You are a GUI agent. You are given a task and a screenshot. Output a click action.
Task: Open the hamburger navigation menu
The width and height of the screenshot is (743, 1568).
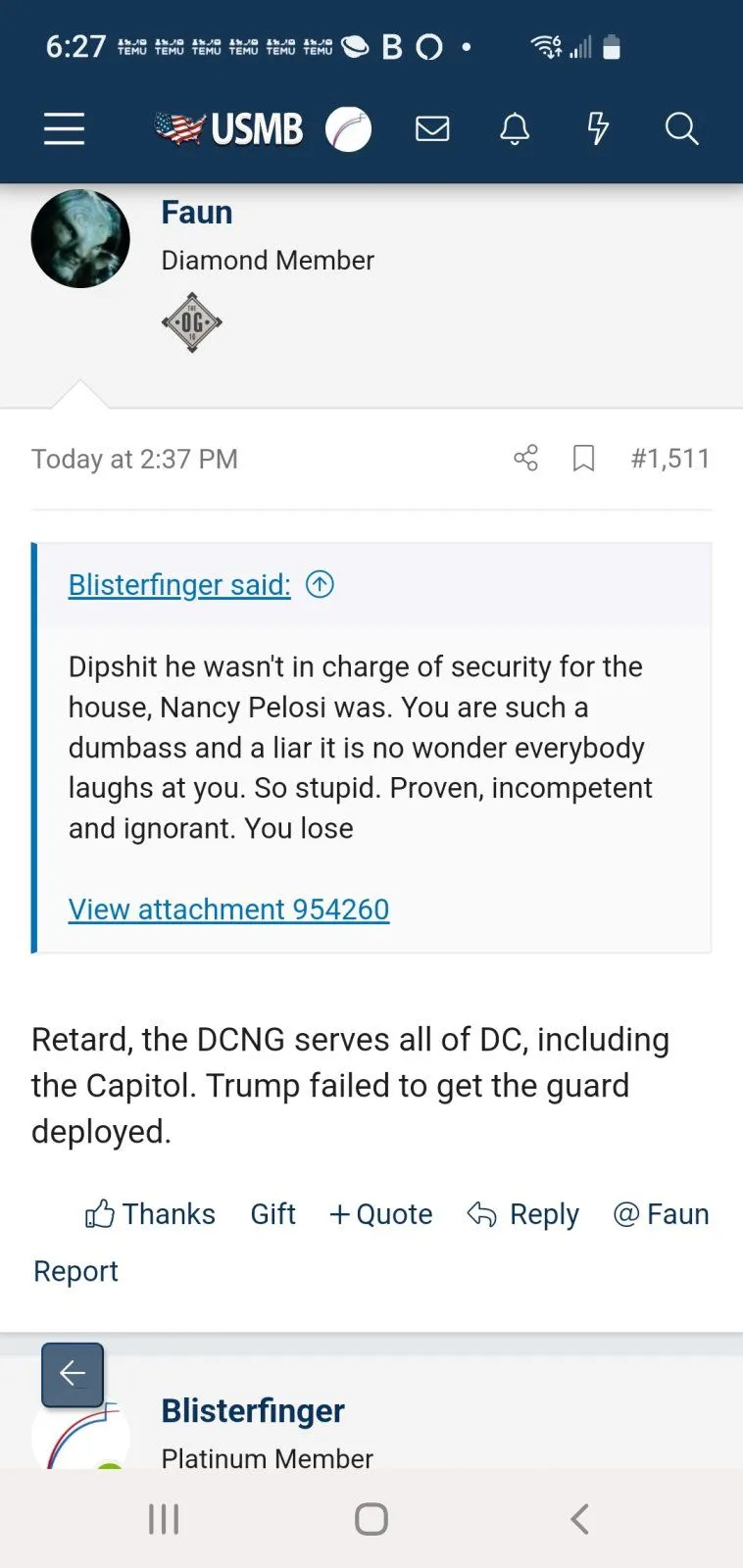[x=64, y=128]
